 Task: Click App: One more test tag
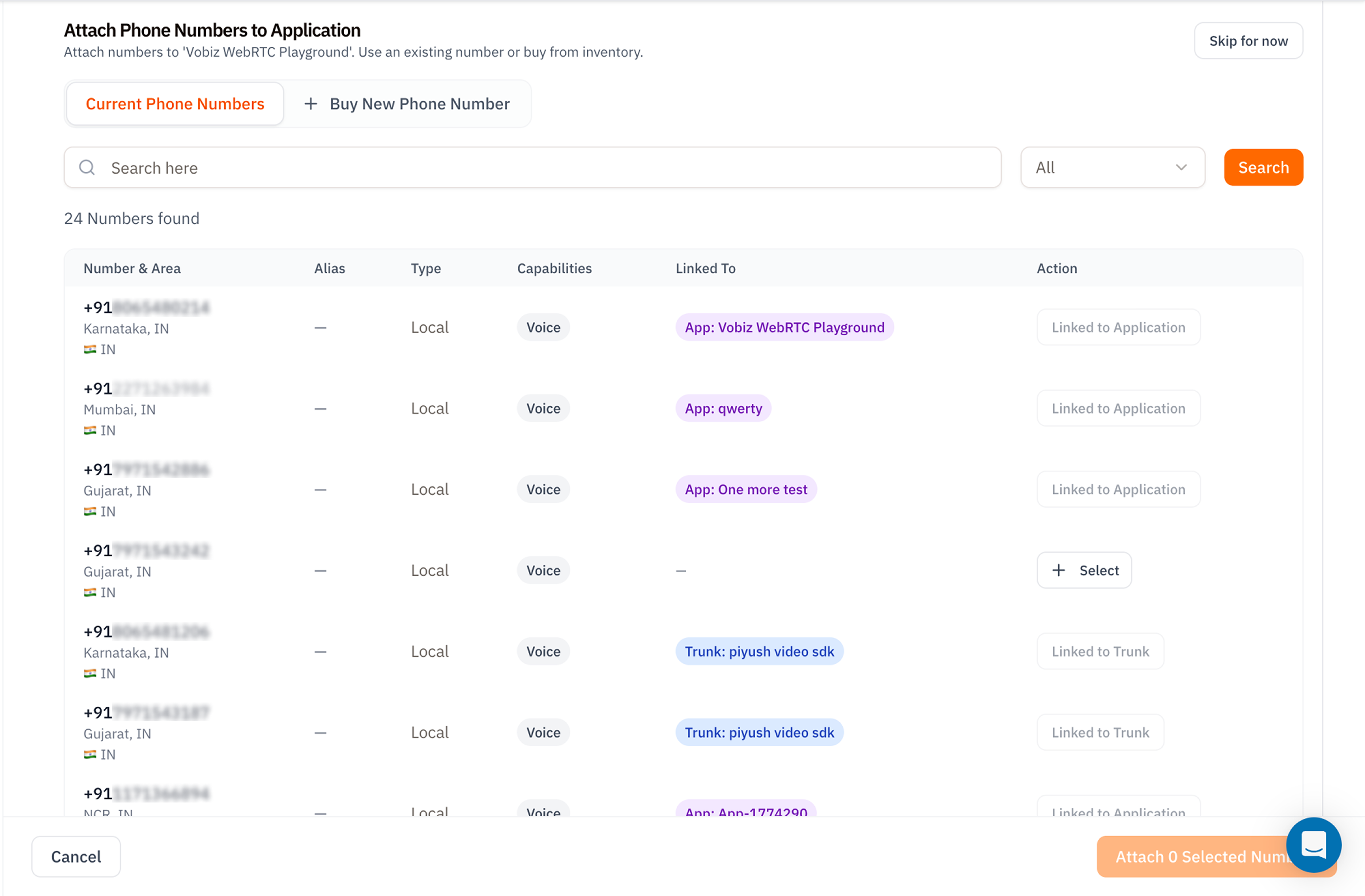tap(746, 489)
